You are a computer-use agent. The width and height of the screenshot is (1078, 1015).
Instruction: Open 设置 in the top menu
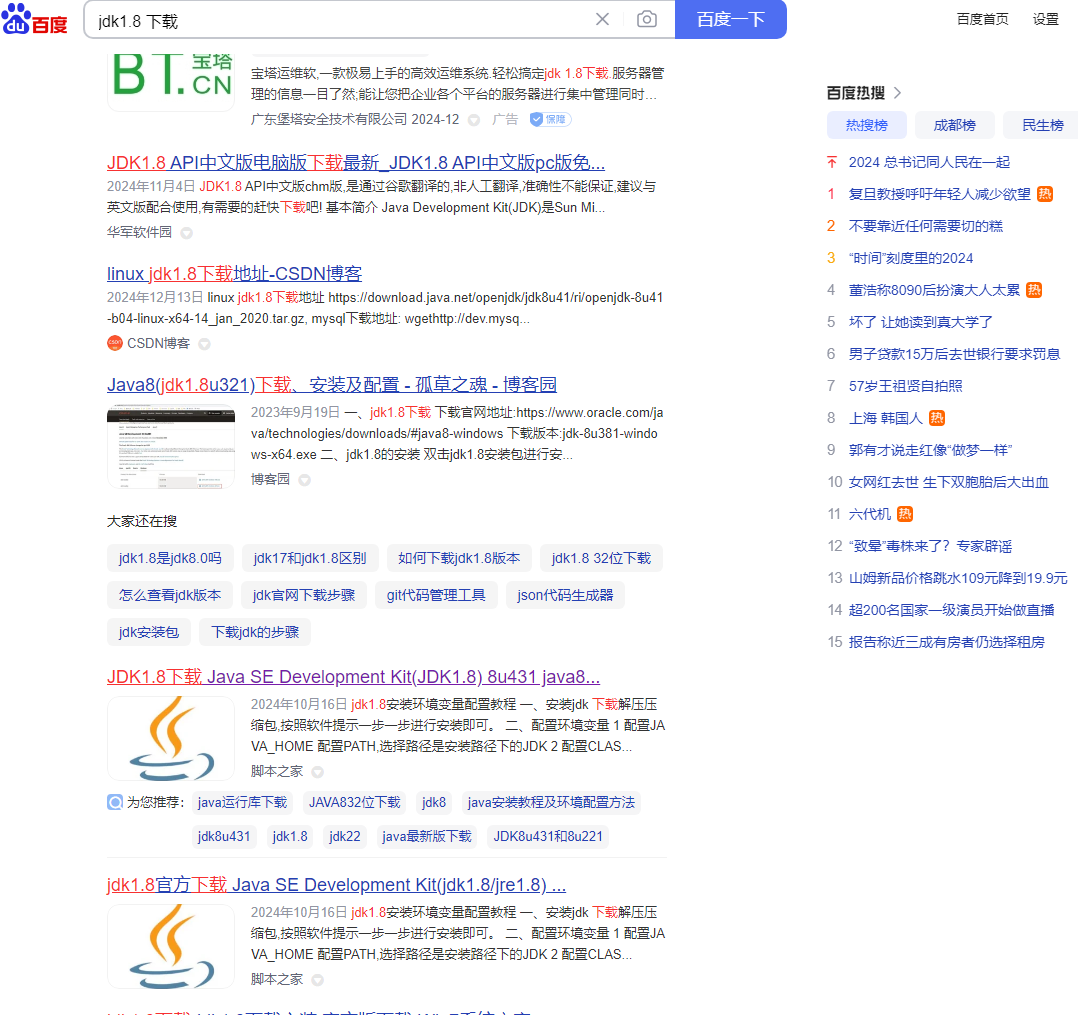[x=1046, y=19]
